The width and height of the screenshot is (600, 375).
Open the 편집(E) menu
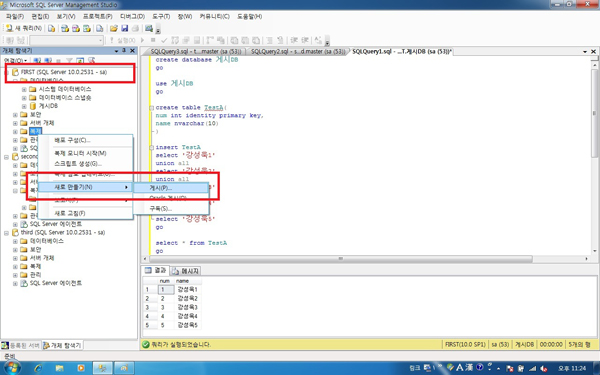40,16
